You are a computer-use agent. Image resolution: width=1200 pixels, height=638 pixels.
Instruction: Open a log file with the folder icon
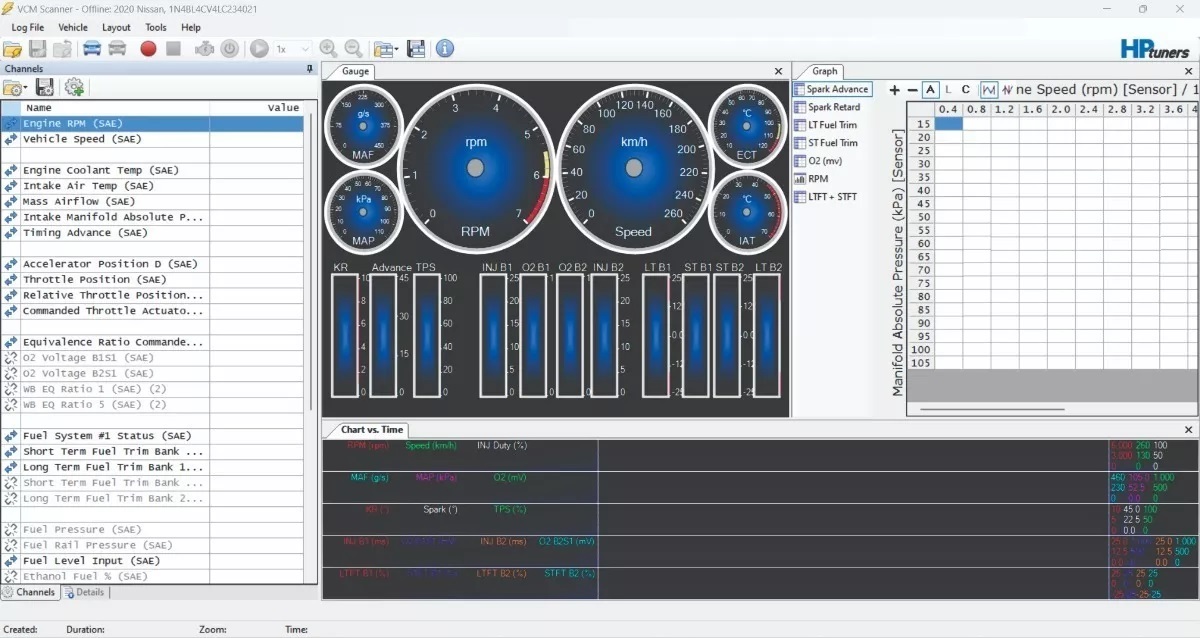coord(13,48)
